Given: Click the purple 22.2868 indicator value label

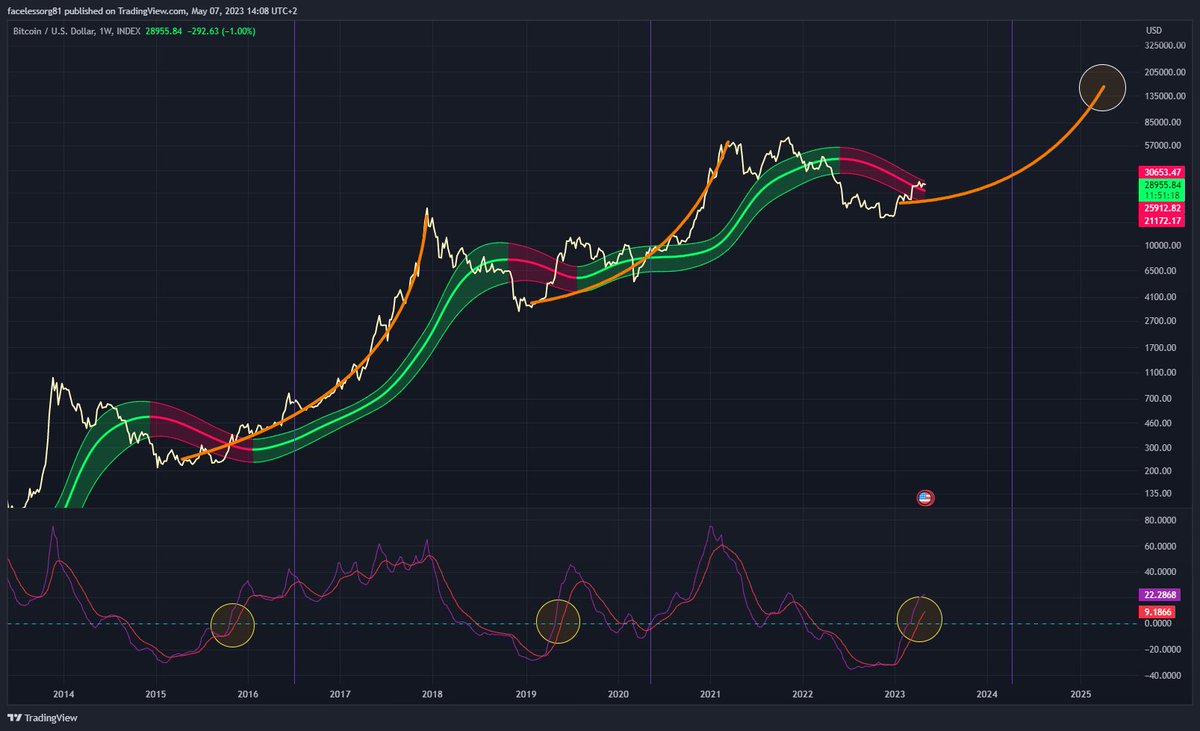Looking at the screenshot, I should 1162,594.
